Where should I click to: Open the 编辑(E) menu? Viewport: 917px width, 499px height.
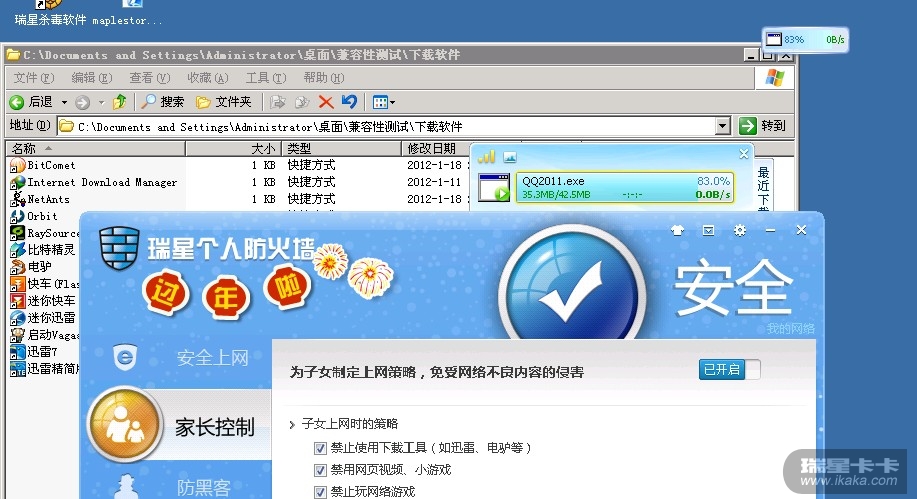click(x=92, y=78)
